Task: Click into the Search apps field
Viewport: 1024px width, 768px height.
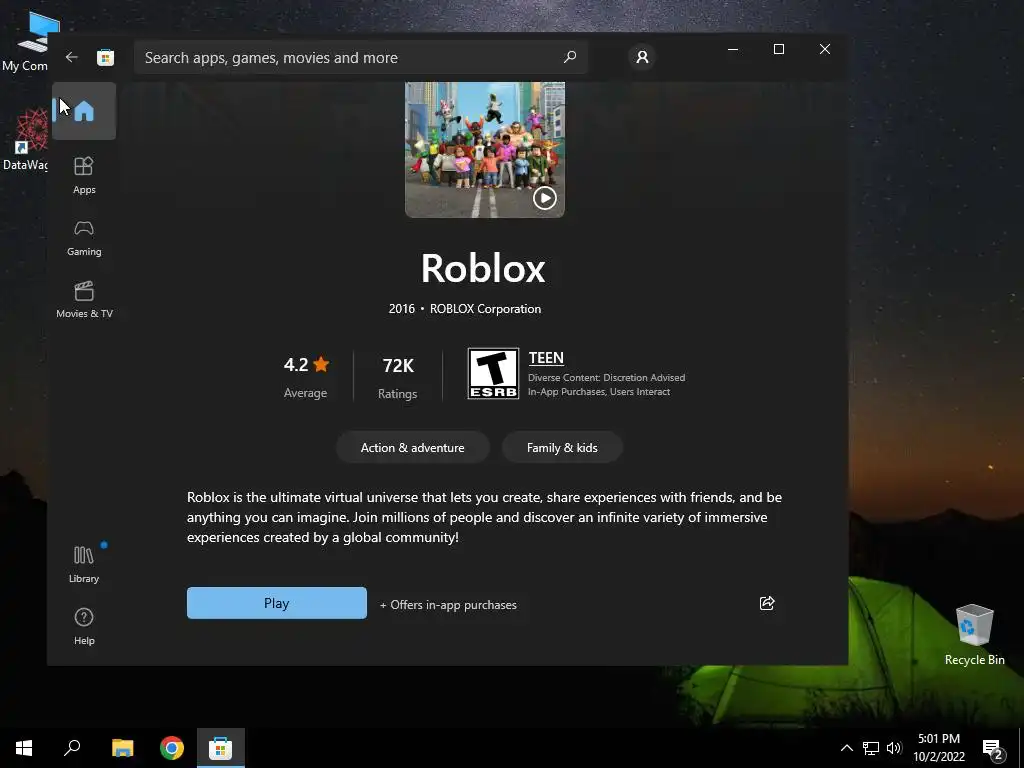Action: [x=360, y=57]
